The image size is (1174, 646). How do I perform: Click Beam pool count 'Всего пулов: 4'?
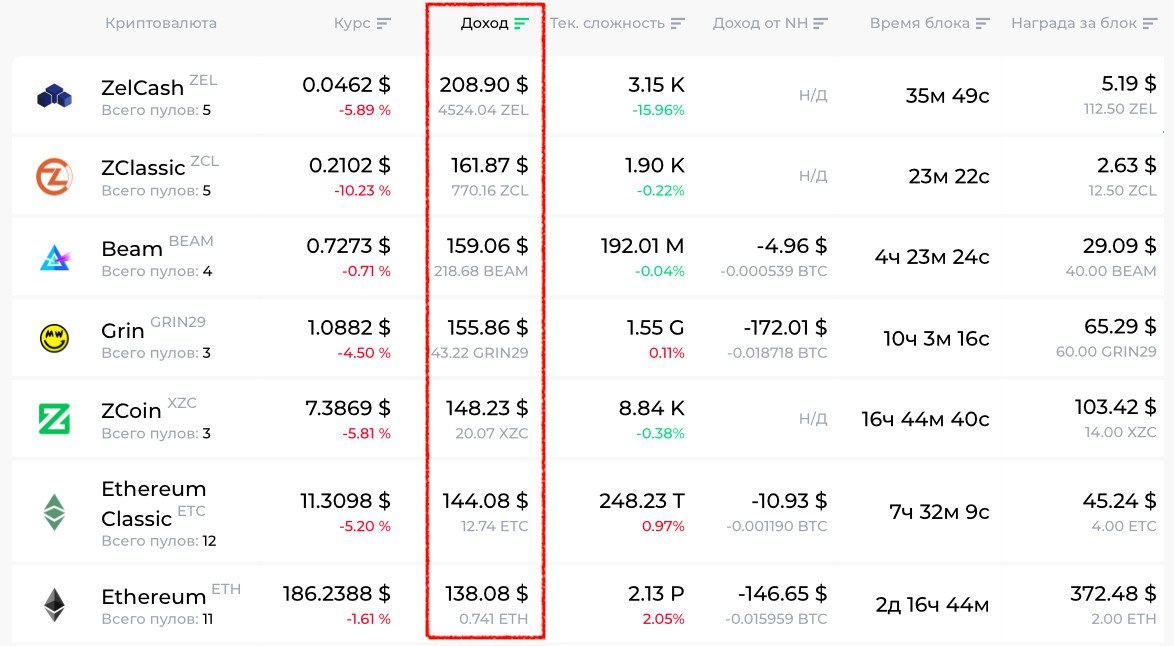point(156,271)
